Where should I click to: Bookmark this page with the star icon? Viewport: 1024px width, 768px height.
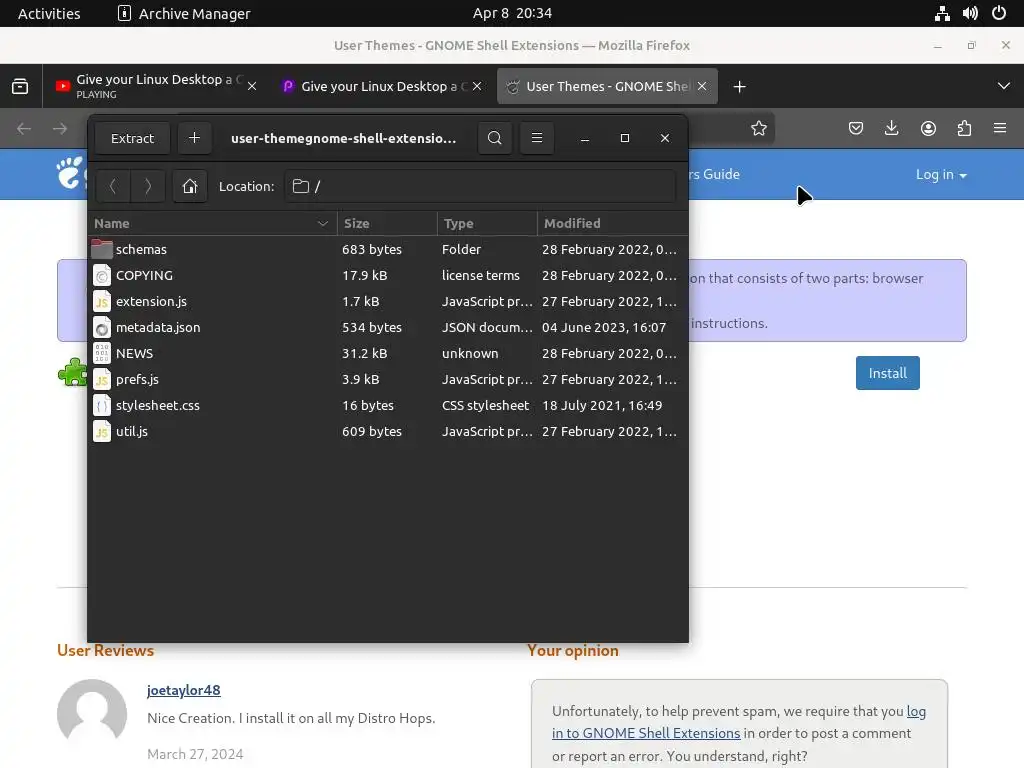click(x=758, y=128)
